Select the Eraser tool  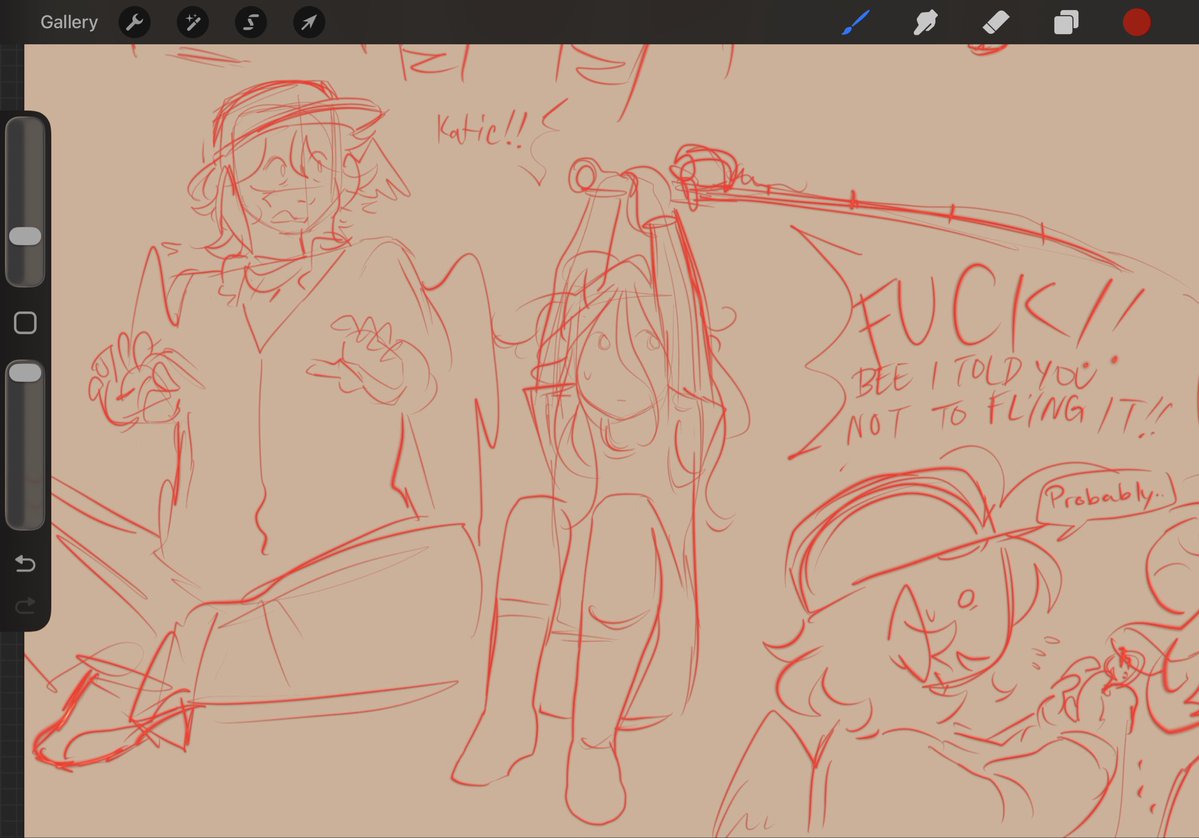pyautogui.click(x=996, y=22)
